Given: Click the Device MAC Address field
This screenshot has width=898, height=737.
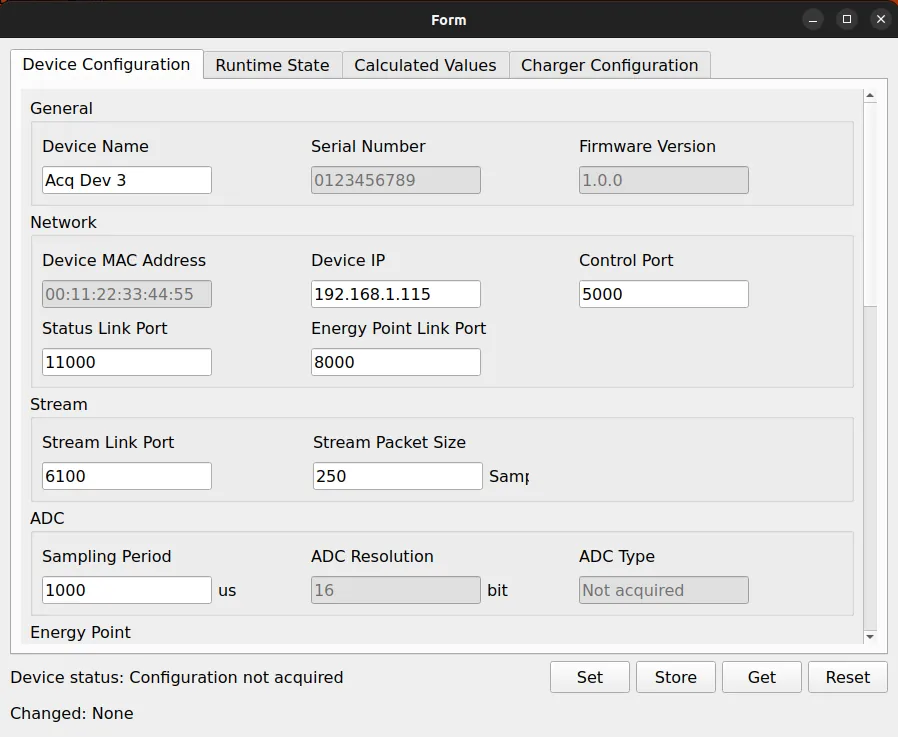Looking at the screenshot, I should (x=127, y=294).
